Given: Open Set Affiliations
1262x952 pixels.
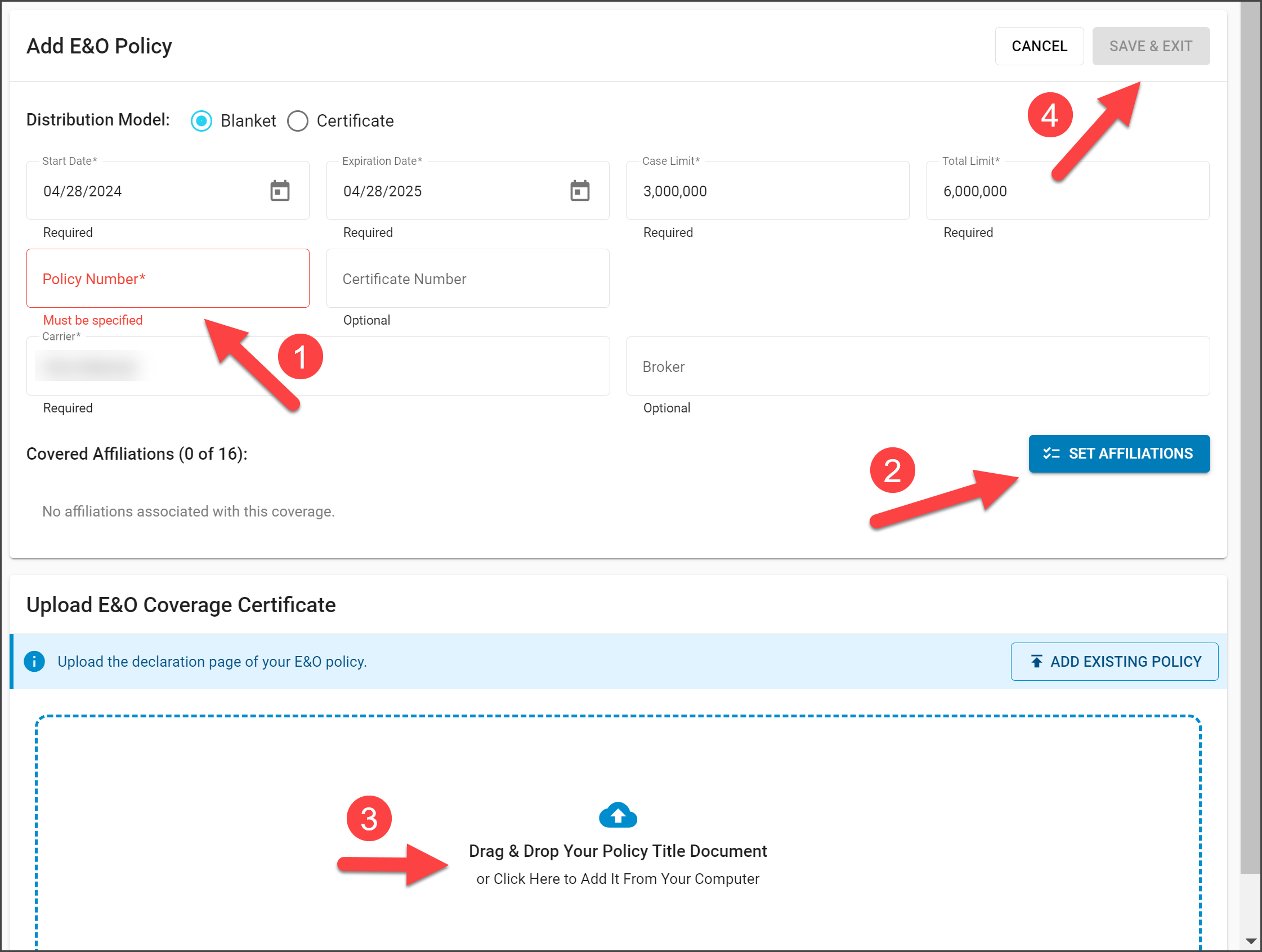Looking at the screenshot, I should point(1119,453).
